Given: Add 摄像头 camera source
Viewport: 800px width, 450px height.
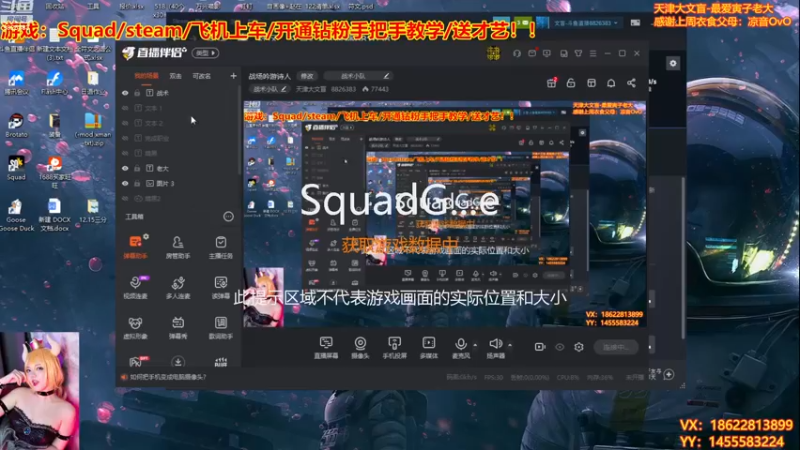Looking at the screenshot, I should tap(360, 347).
